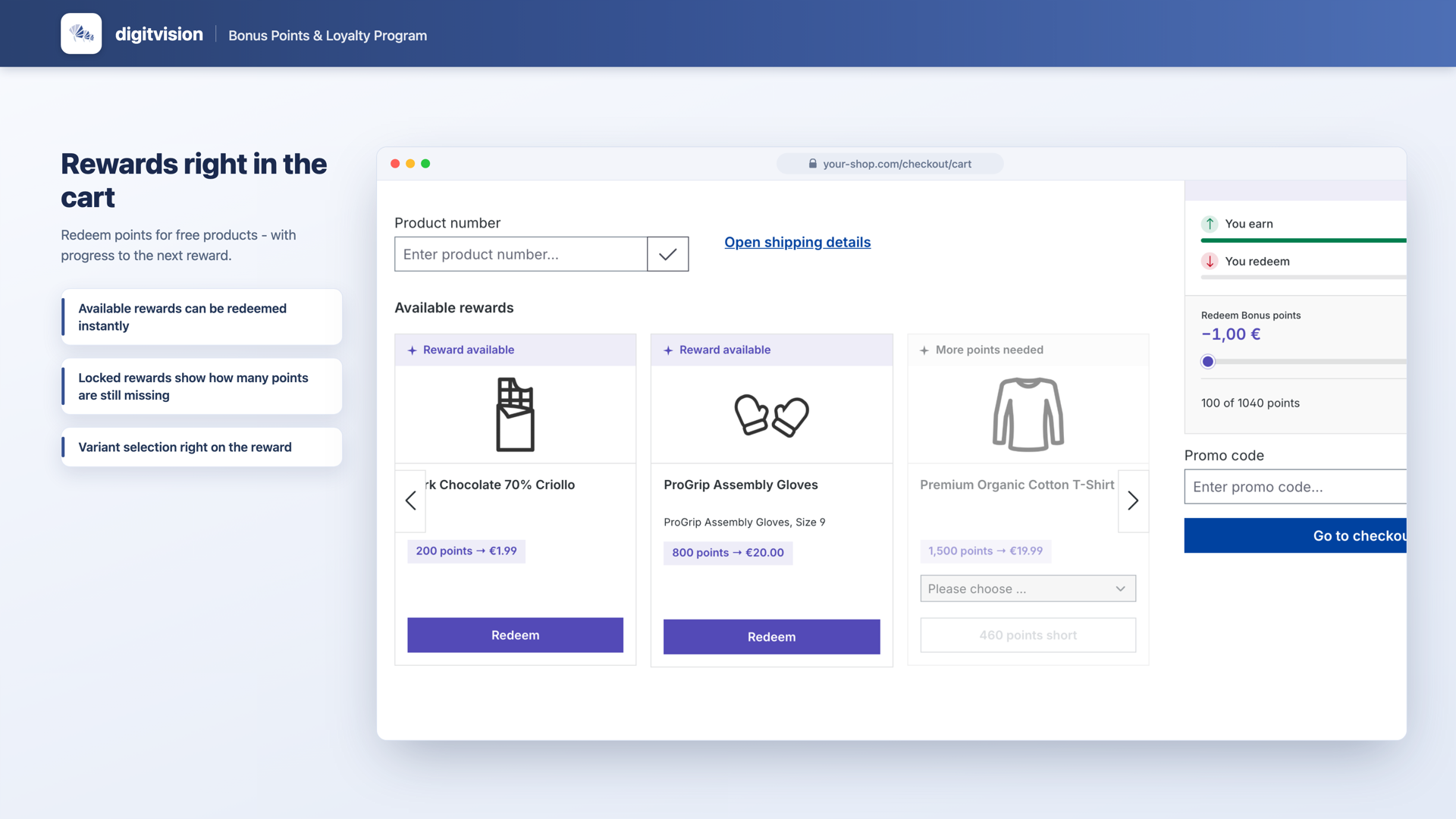Redeem the Dark Chocolate 70% Criollo reward
This screenshot has height=819, width=1456.
515,635
